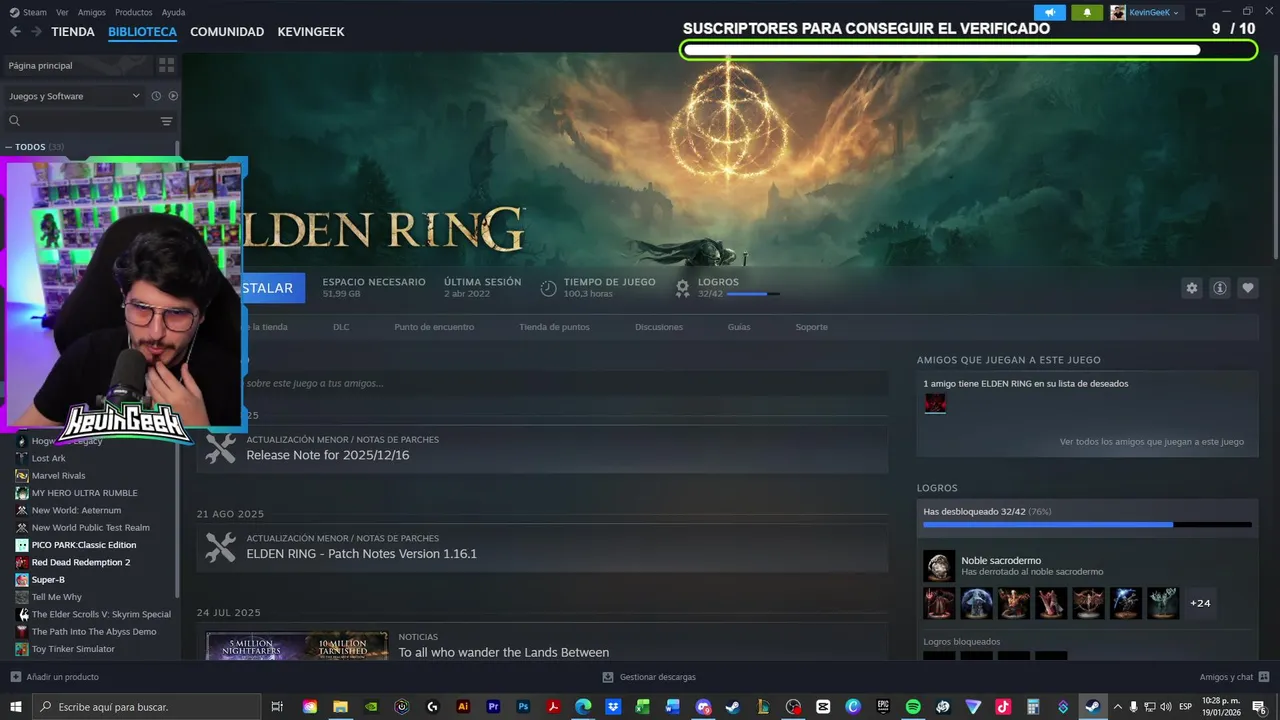
Task: Click the library search magnifier
Action: pyautogui.click(x=14, y=121)
